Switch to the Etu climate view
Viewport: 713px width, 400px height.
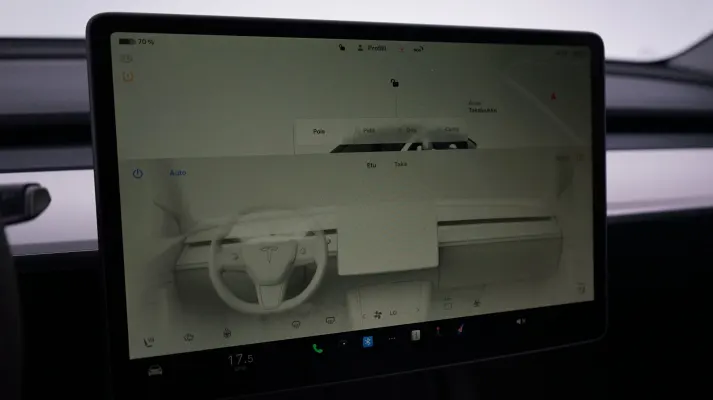click(372, 165)
